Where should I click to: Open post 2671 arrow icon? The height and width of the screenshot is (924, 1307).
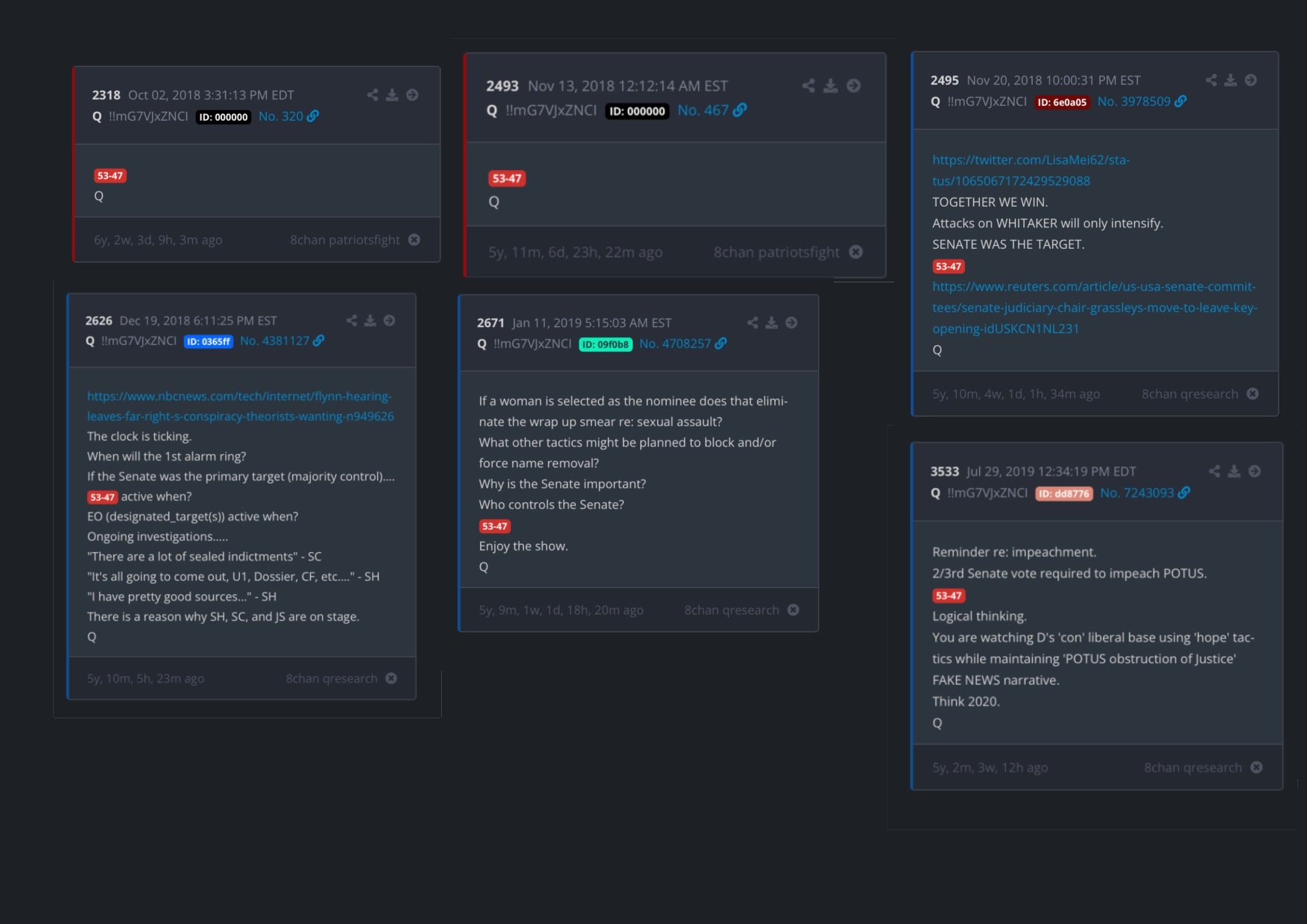pos(791,323)
